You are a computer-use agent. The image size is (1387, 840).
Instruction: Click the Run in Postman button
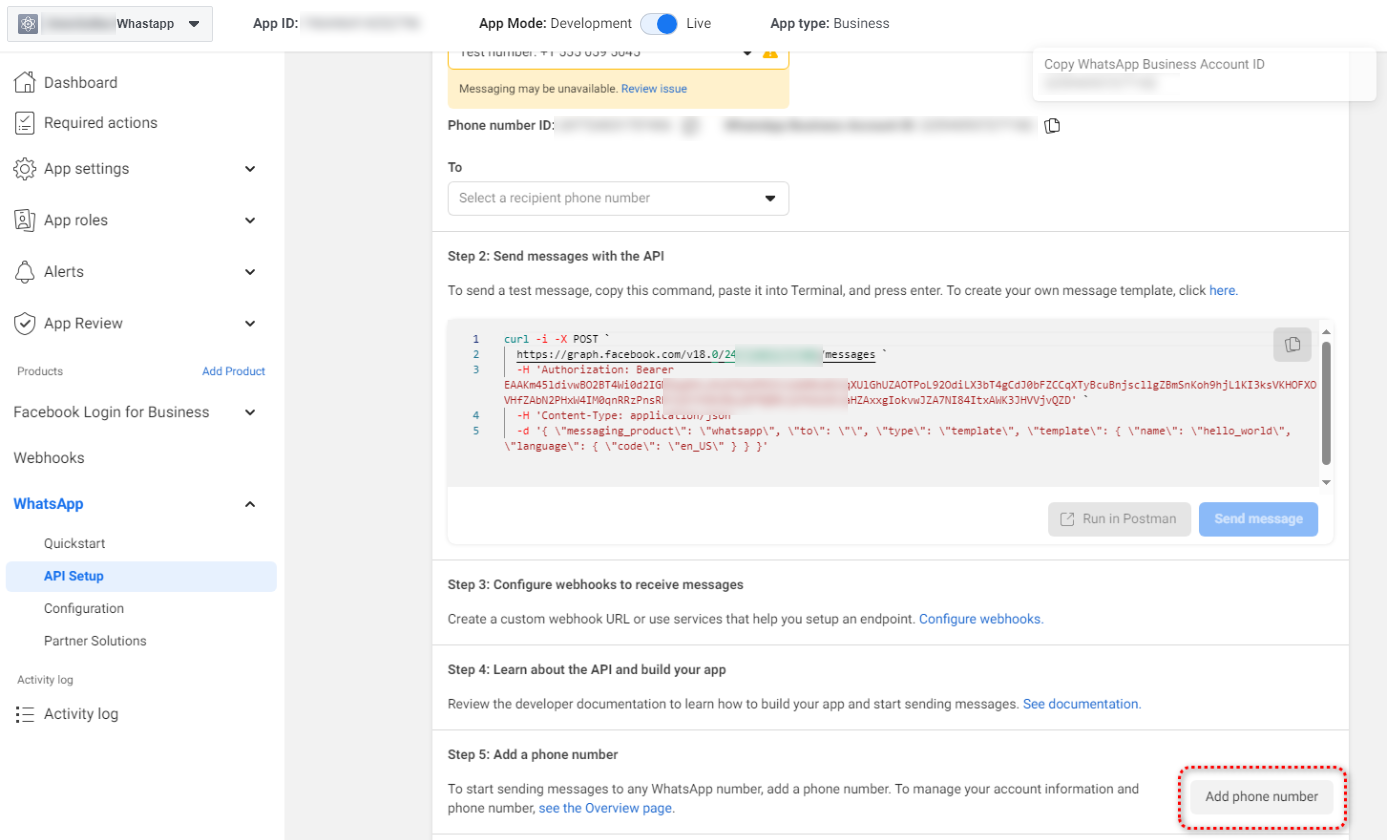(x=1119, y=519)
